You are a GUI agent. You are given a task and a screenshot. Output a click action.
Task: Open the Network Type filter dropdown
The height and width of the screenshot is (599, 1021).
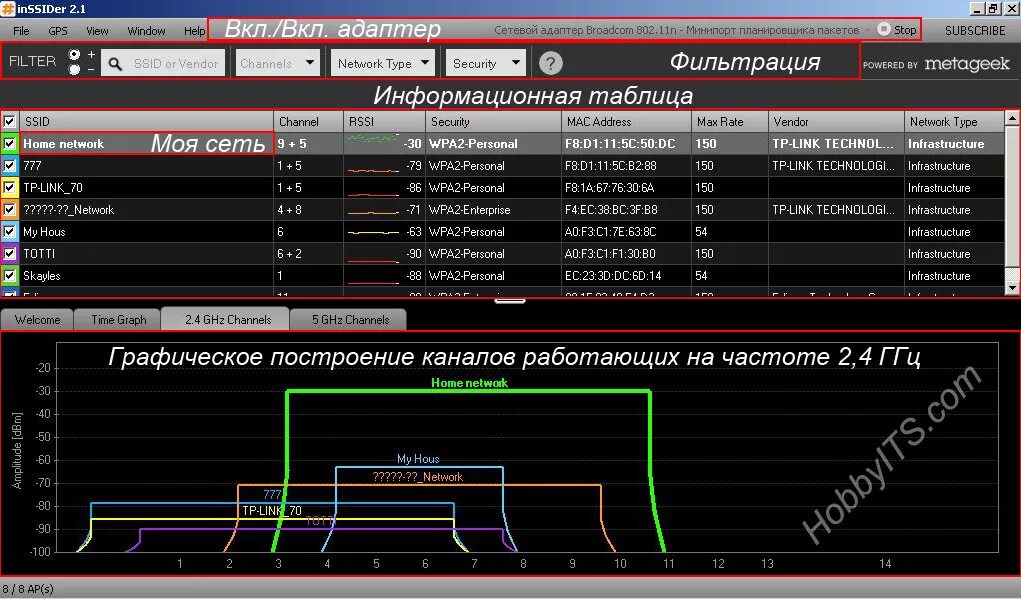pos(383,63)
